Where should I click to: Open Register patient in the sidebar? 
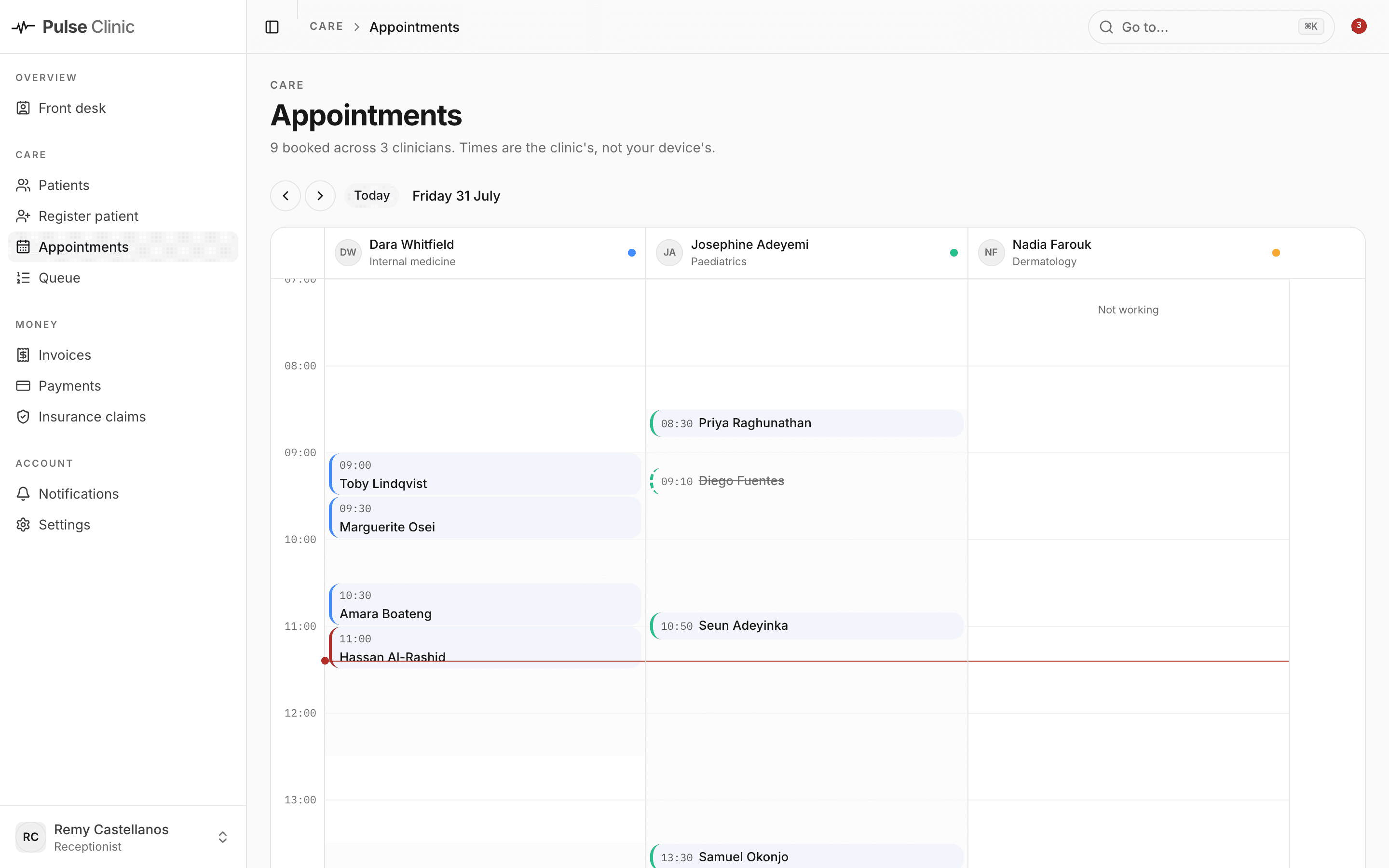point(123,217)
